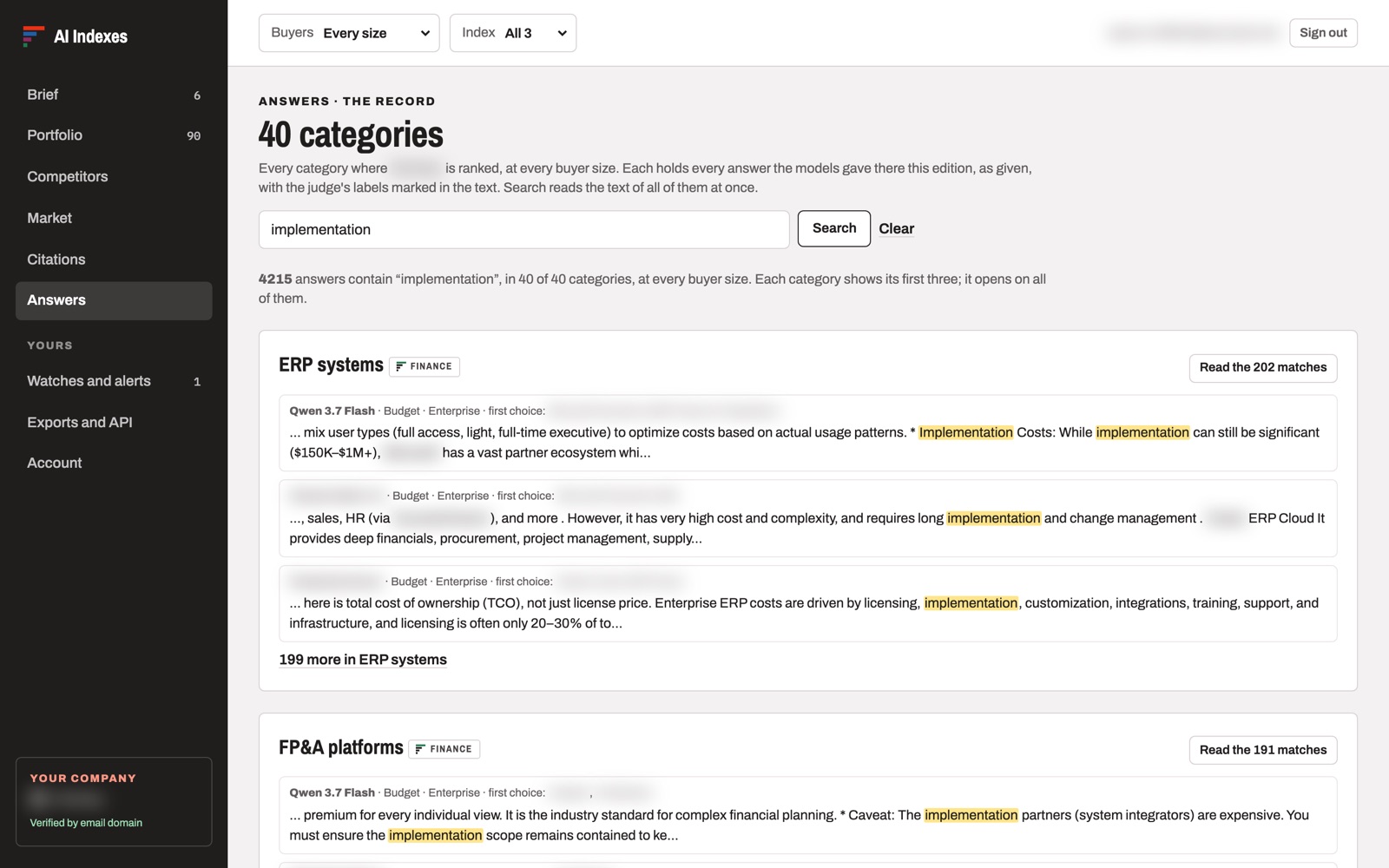Open the Account page
Image resolution: width=1389 pixels, height=868 pixels.
[114, 463]
